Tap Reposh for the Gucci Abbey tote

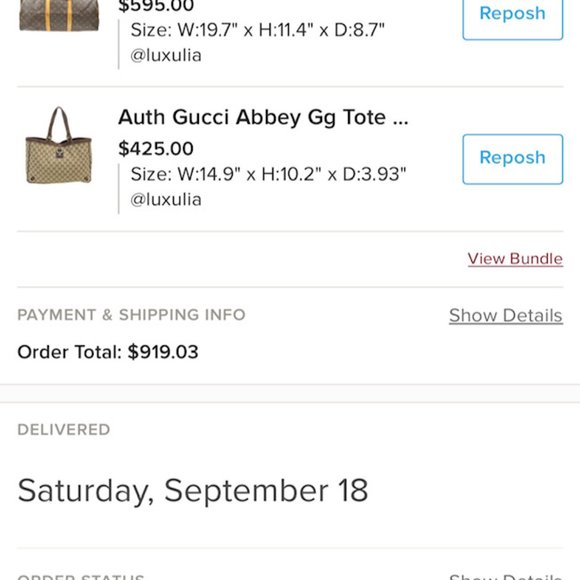(x=513, y=159)
